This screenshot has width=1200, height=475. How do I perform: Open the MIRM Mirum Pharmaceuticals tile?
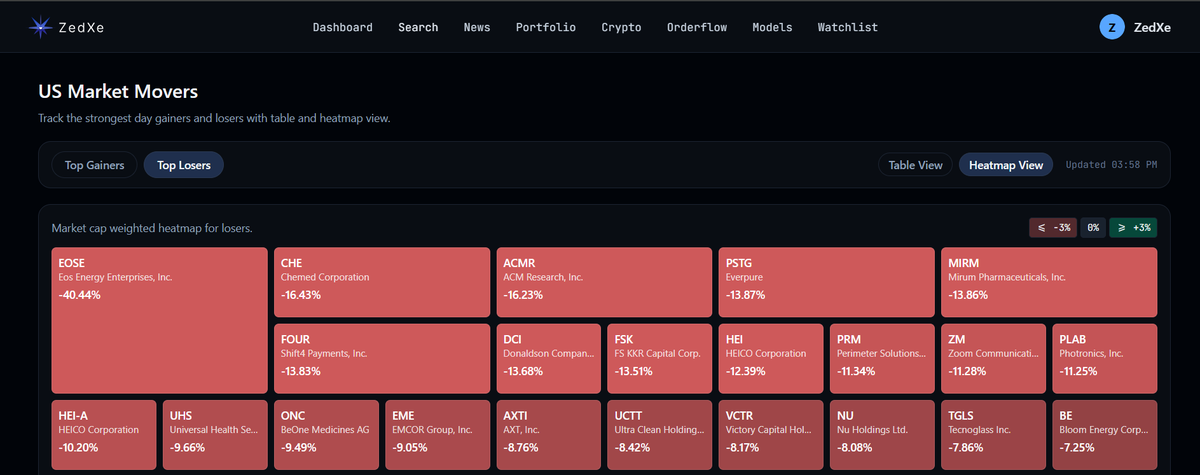pos(1048,282)
